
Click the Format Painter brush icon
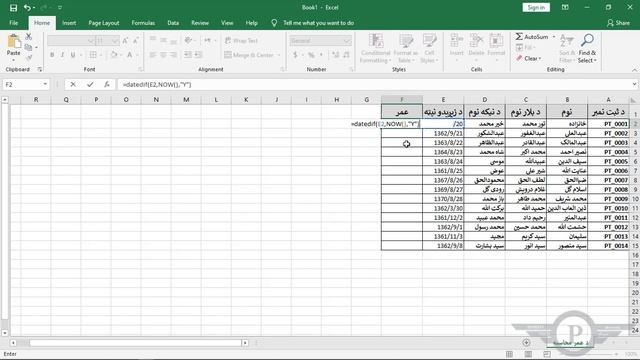click(x=29, y=58)
